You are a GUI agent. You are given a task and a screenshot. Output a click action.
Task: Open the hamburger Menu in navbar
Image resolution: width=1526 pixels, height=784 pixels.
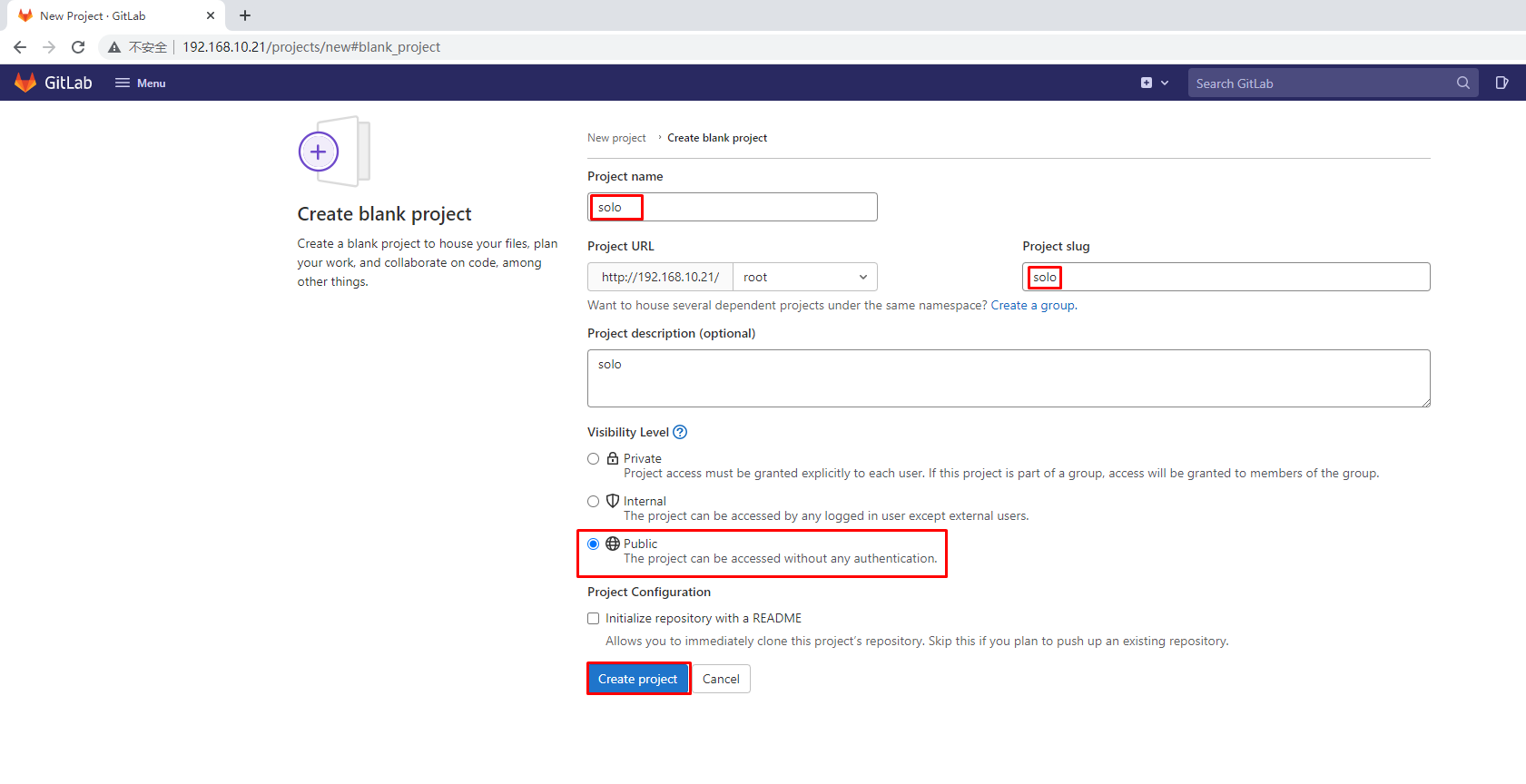point(140,83)
